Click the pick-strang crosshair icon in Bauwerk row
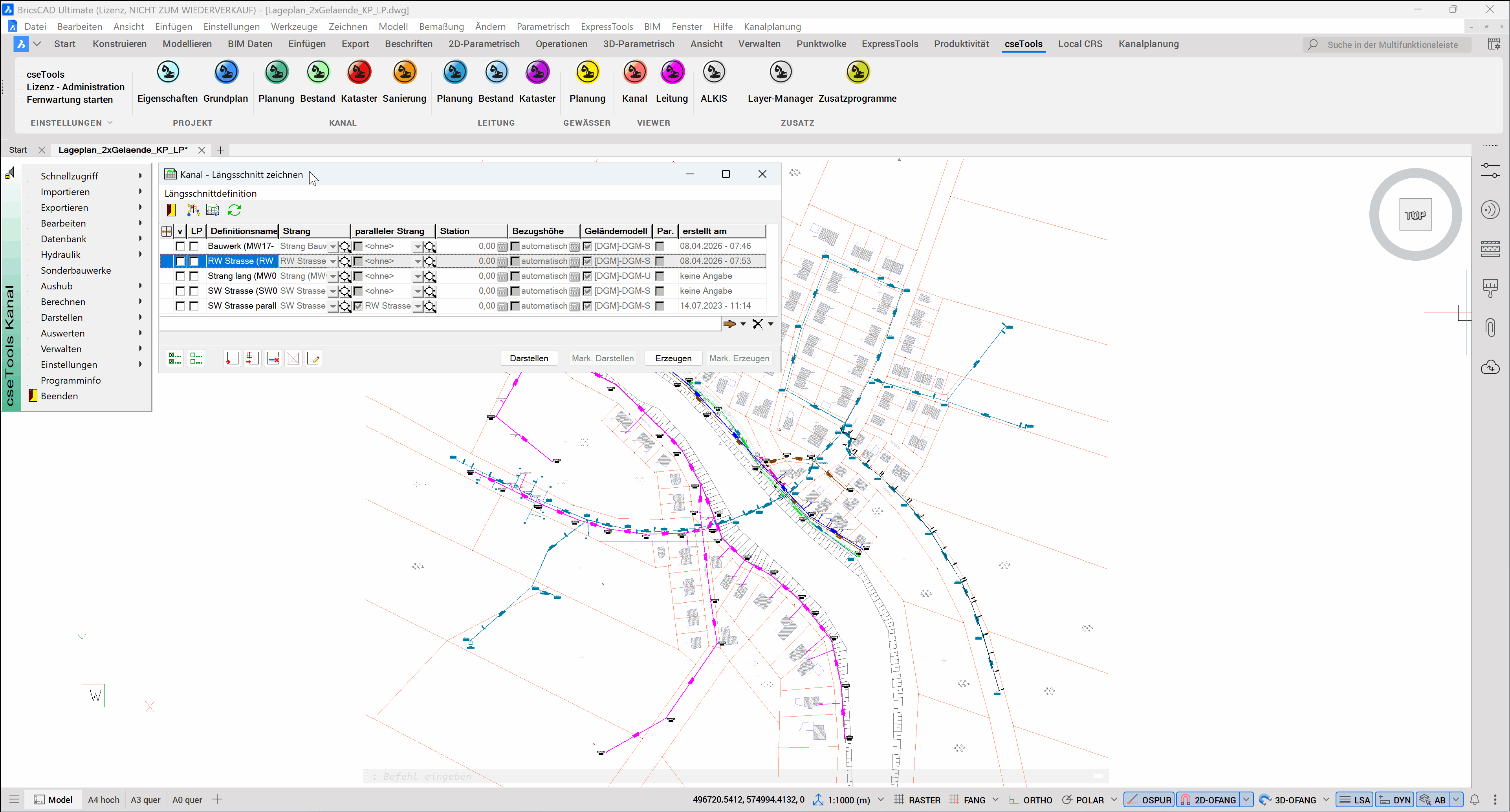Screen dimensions: 1510x812 pos(345,247)
